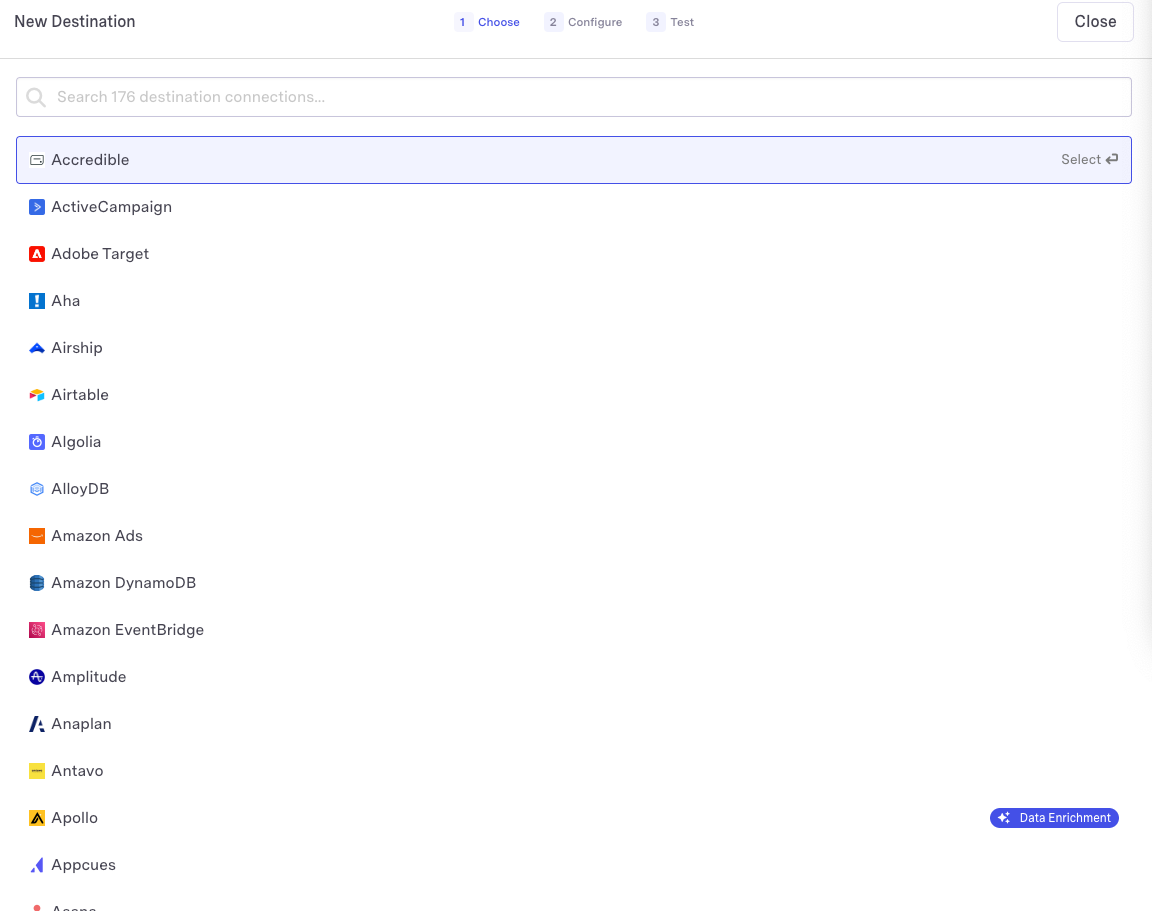Select Amazon EventBridge destination
This screenshot has width=1152, height=911.
pyautogui.click(x=574, y=630)
